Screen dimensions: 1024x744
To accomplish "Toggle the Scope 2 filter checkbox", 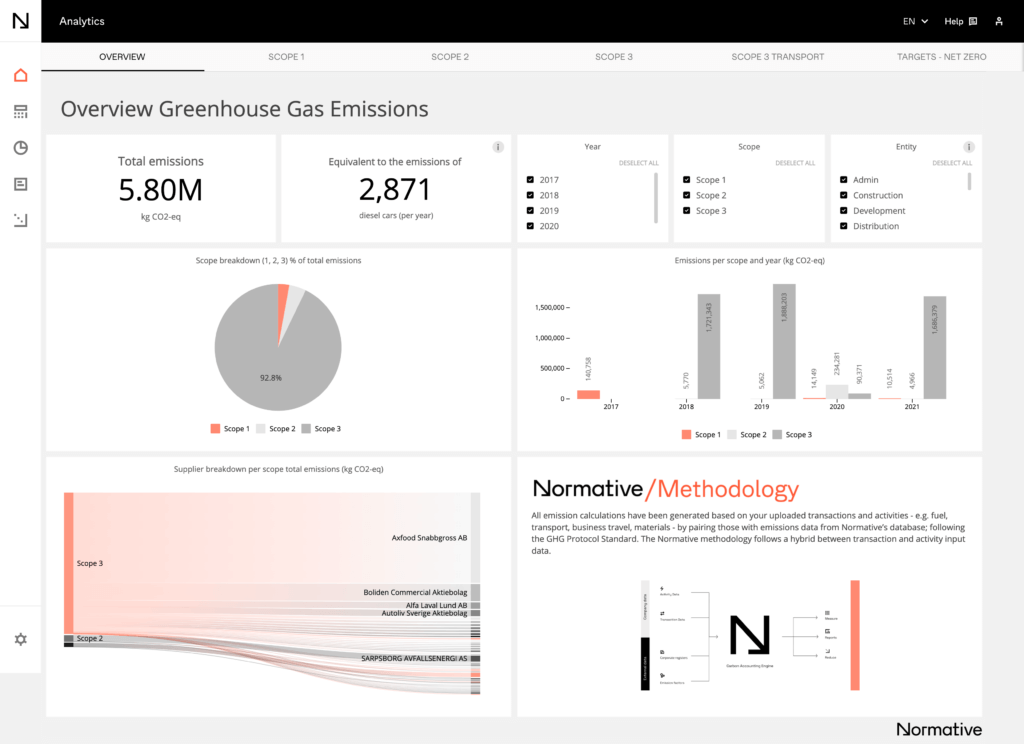I will coord(687,195).
